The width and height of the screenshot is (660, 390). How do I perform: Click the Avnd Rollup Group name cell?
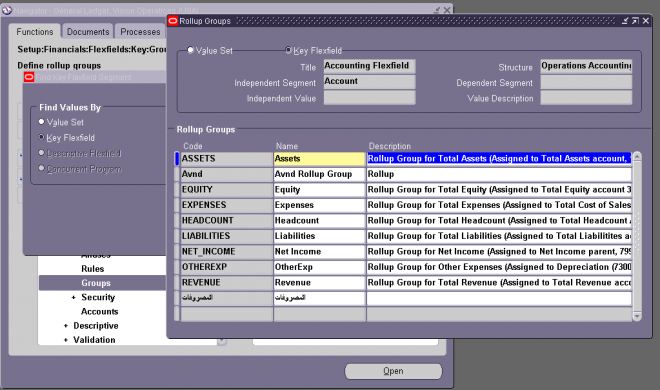tap(319, 174)
